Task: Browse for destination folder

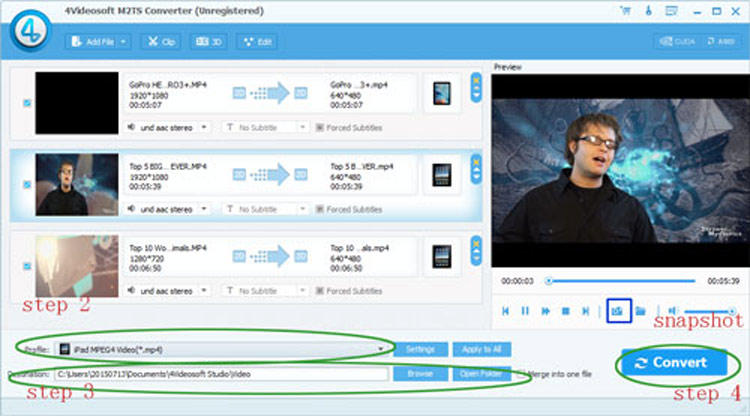Action: (x=420, y=374)
